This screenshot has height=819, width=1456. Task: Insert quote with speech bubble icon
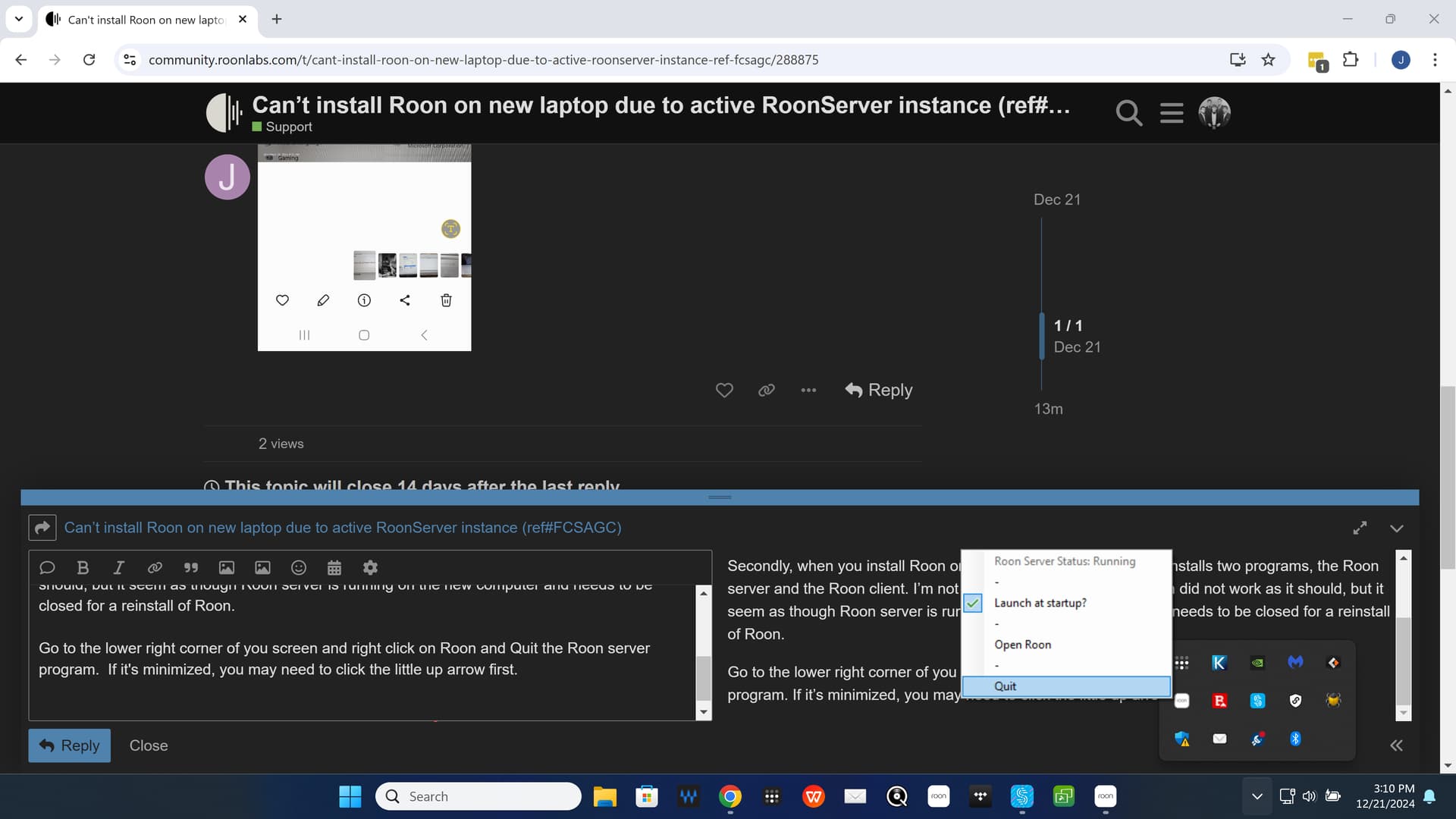(x=47, y=567)
